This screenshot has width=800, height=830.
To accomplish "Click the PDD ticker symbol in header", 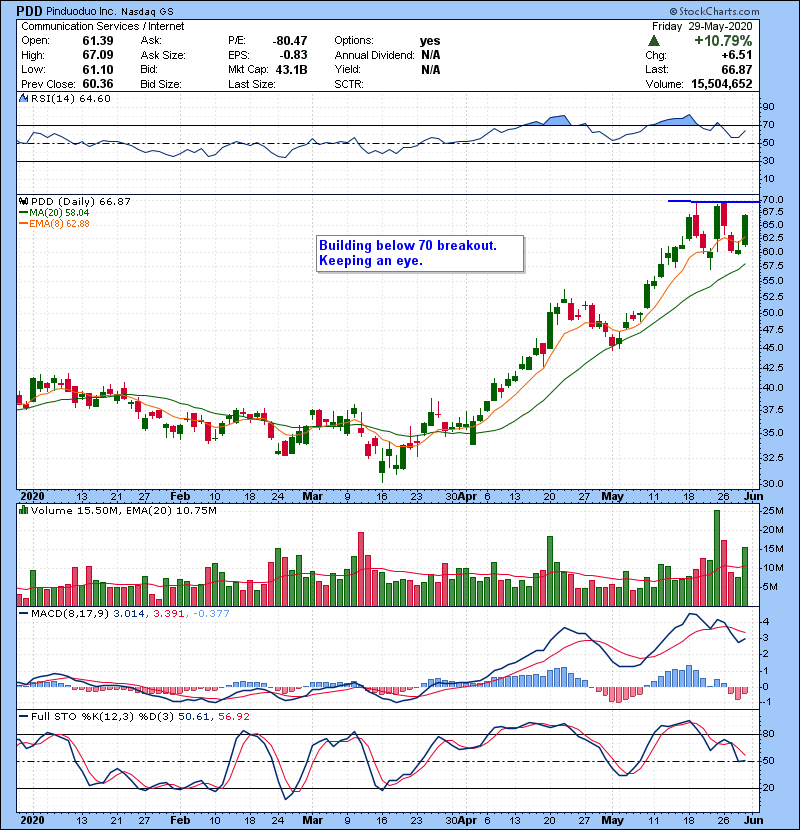I will pos(29,11).
